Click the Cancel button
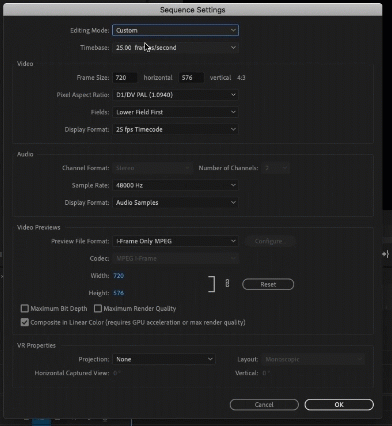The image size is (392, 426). click(264, 405)
